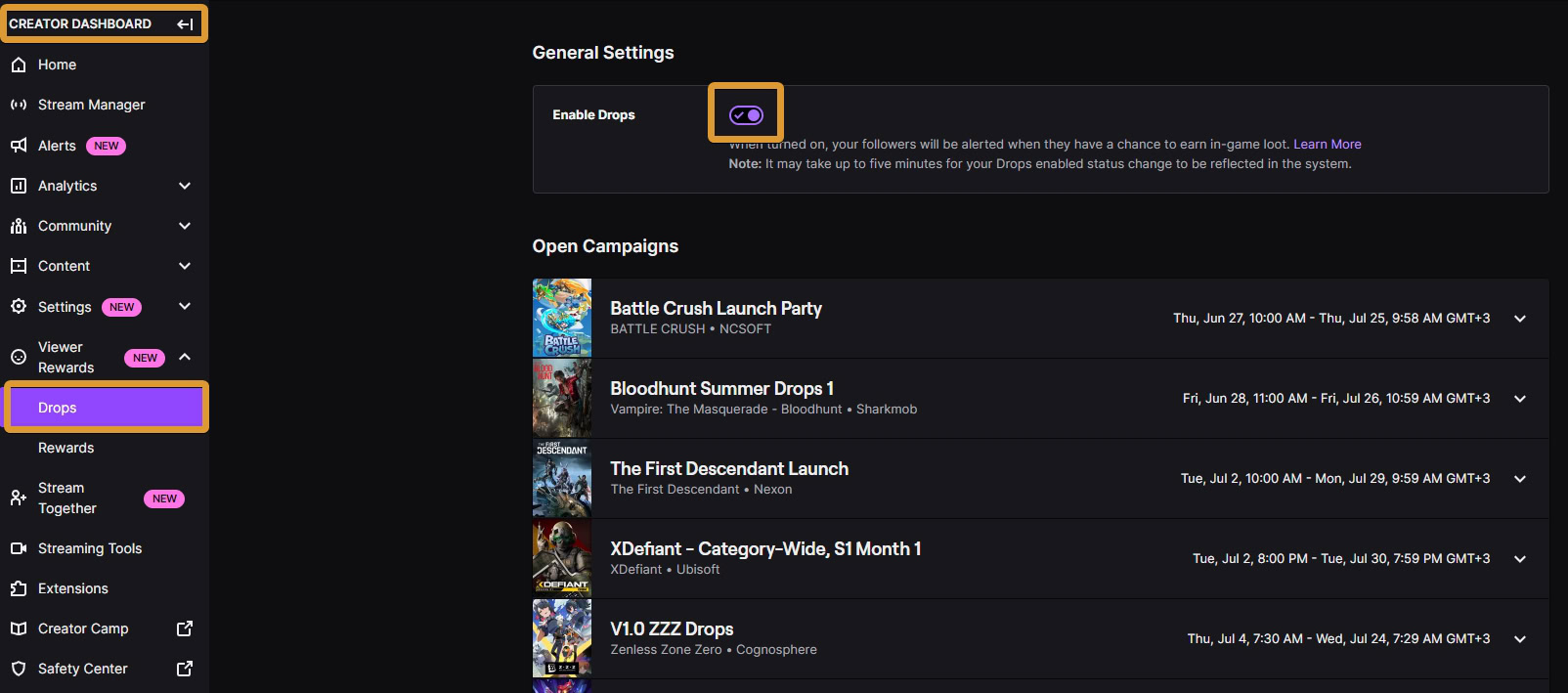
Task: Click the Zenless Zone Zero thumbnail
Action: tap(562, 638)
